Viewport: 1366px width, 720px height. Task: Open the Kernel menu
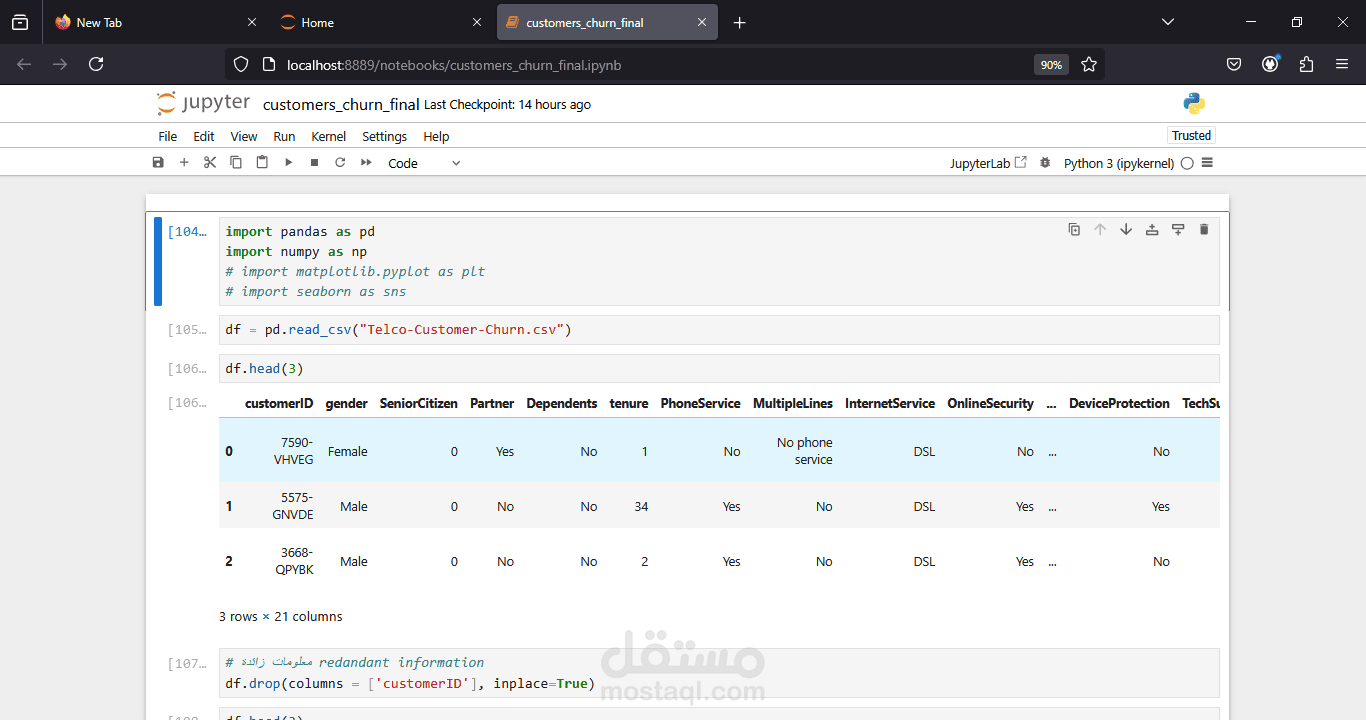coord(328,137)
